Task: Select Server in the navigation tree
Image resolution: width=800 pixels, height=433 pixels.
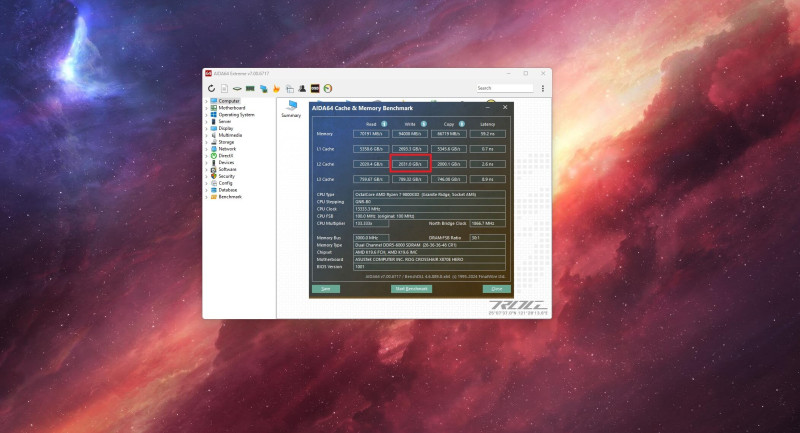Action: [x=224, y=121]
